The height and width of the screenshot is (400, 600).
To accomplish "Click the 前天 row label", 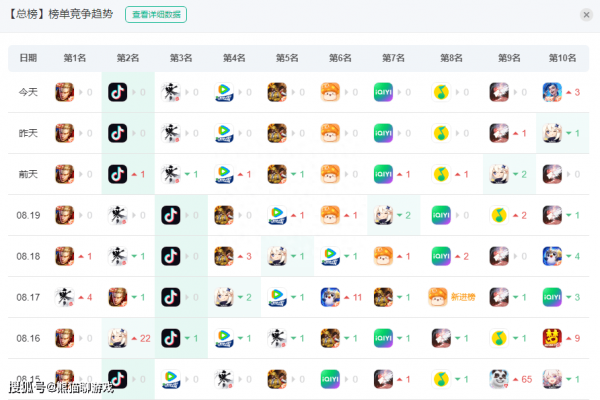I will 28,174.
